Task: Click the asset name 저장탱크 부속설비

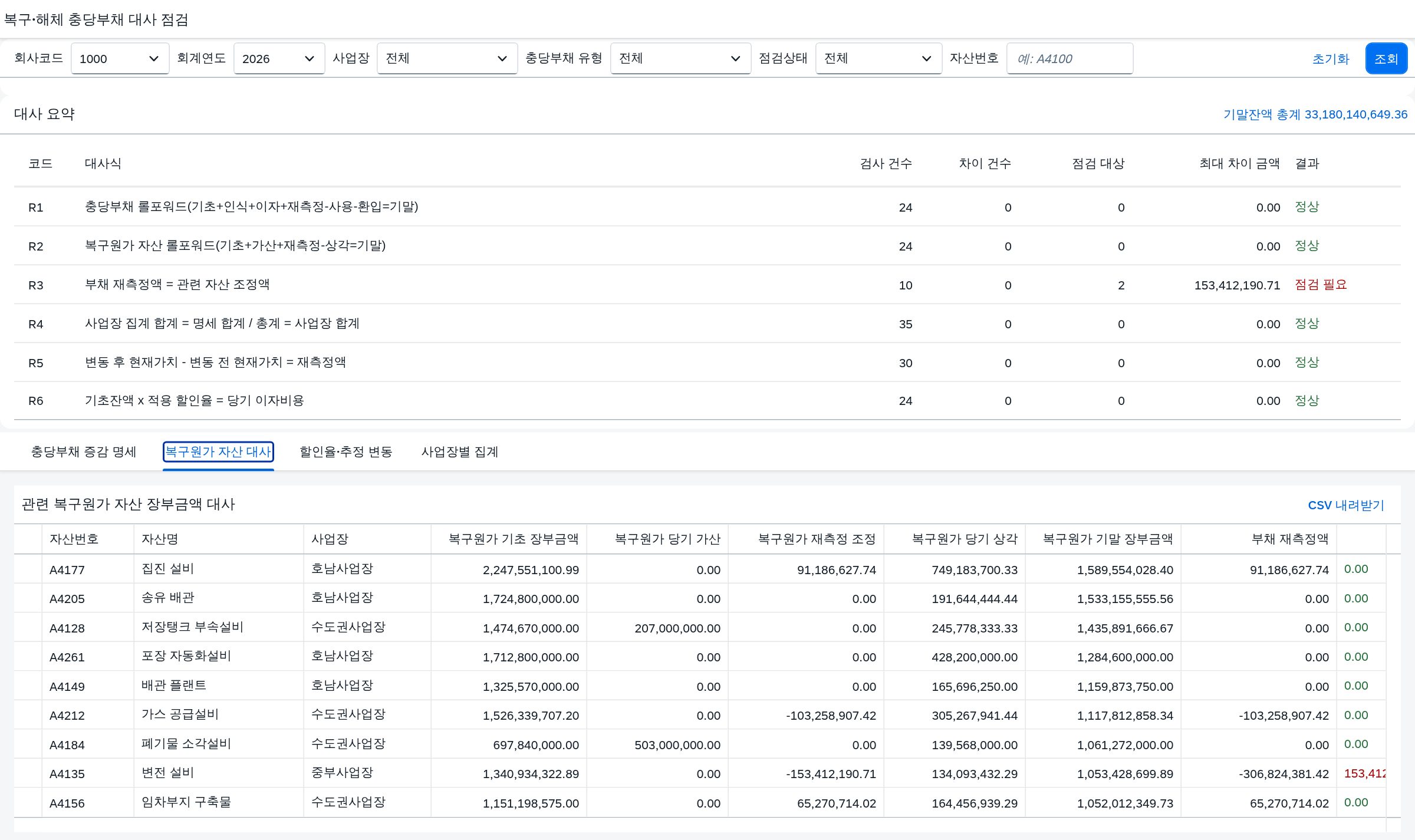Action: [x=193, y=627]
